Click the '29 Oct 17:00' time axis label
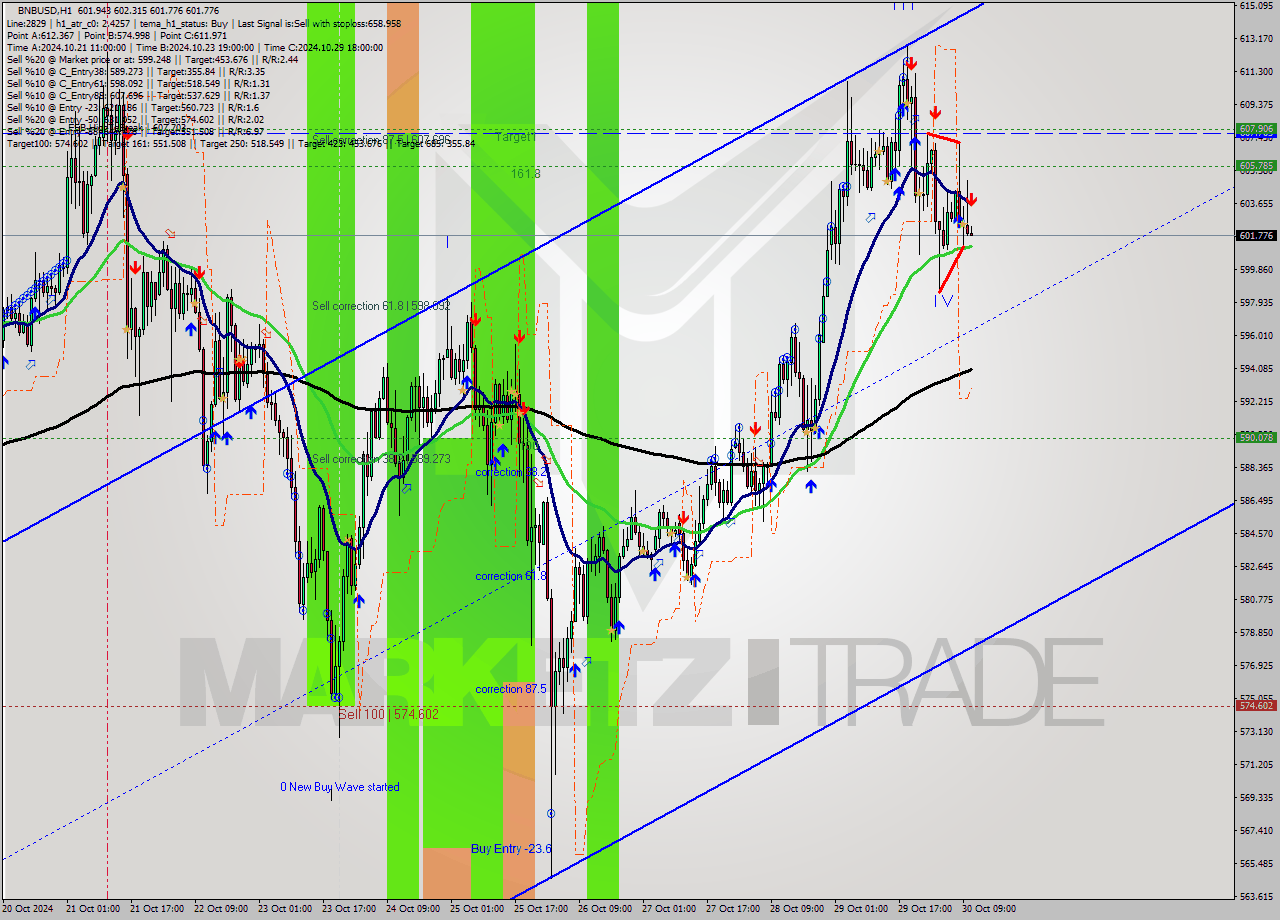The width and height of the screenshot is (1280, 920). tap(924, 910)
